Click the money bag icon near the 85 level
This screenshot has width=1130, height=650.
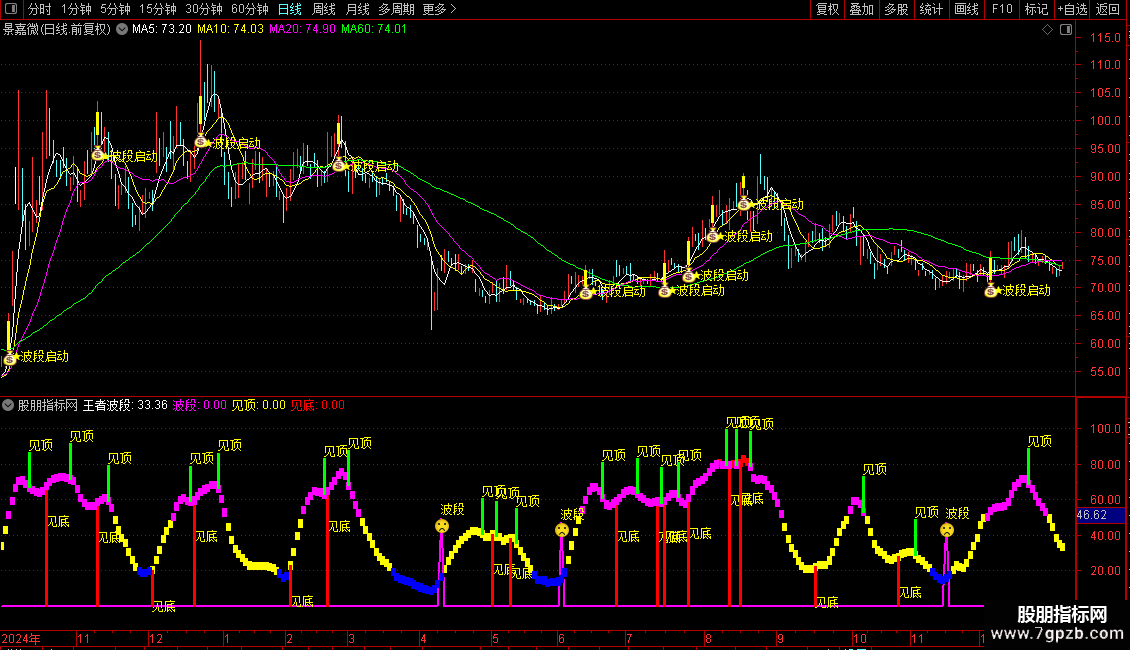[x=744, y=204]
